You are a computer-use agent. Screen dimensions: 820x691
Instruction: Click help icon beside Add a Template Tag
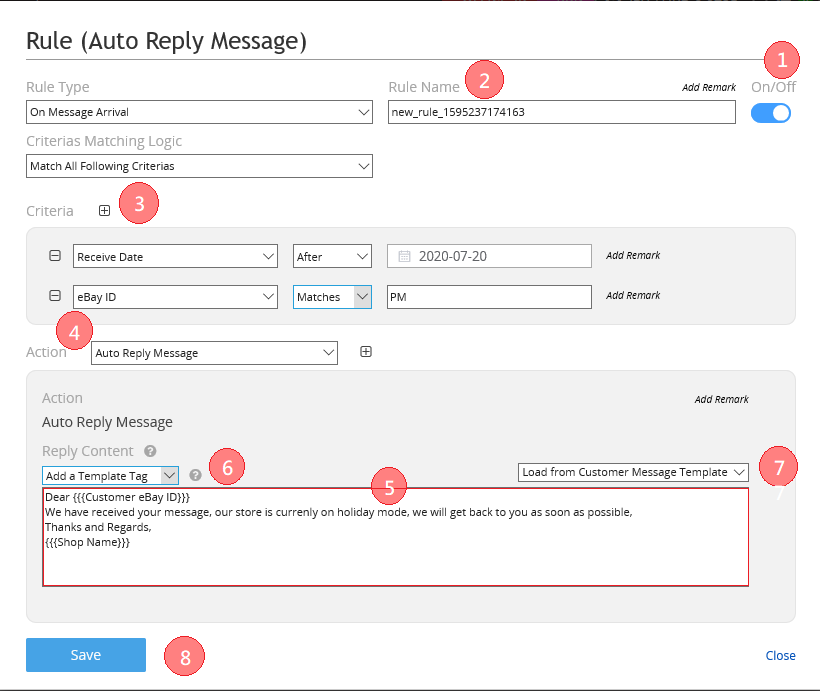coord(195,475)
